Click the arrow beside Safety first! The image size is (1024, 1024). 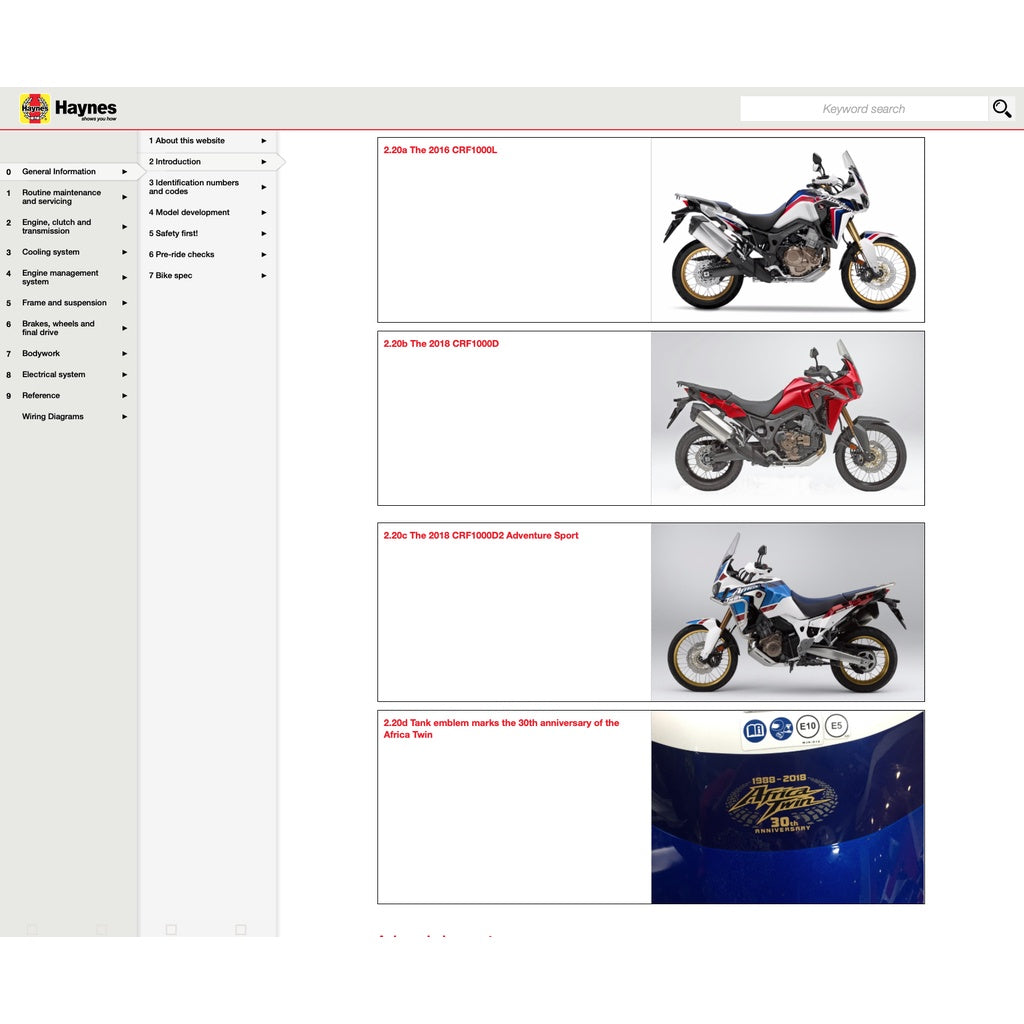click(x=263, y=233)
